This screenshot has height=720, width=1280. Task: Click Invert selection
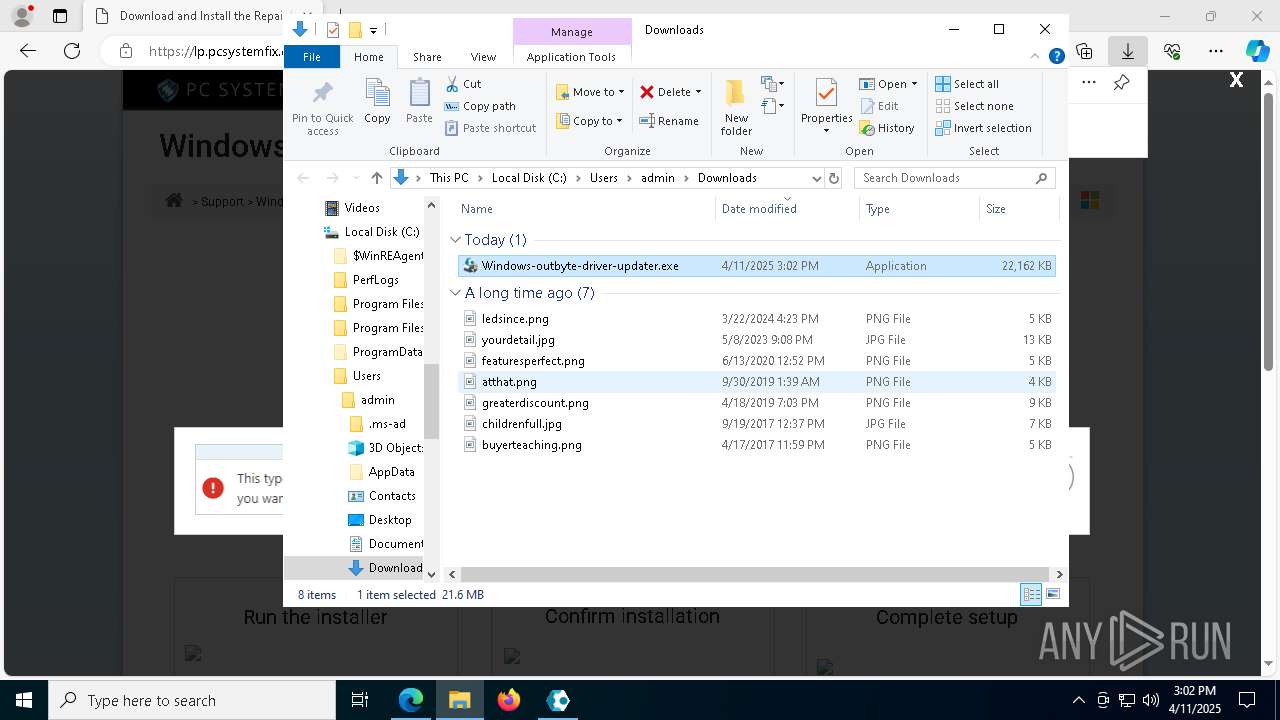(x=983, y=128)
